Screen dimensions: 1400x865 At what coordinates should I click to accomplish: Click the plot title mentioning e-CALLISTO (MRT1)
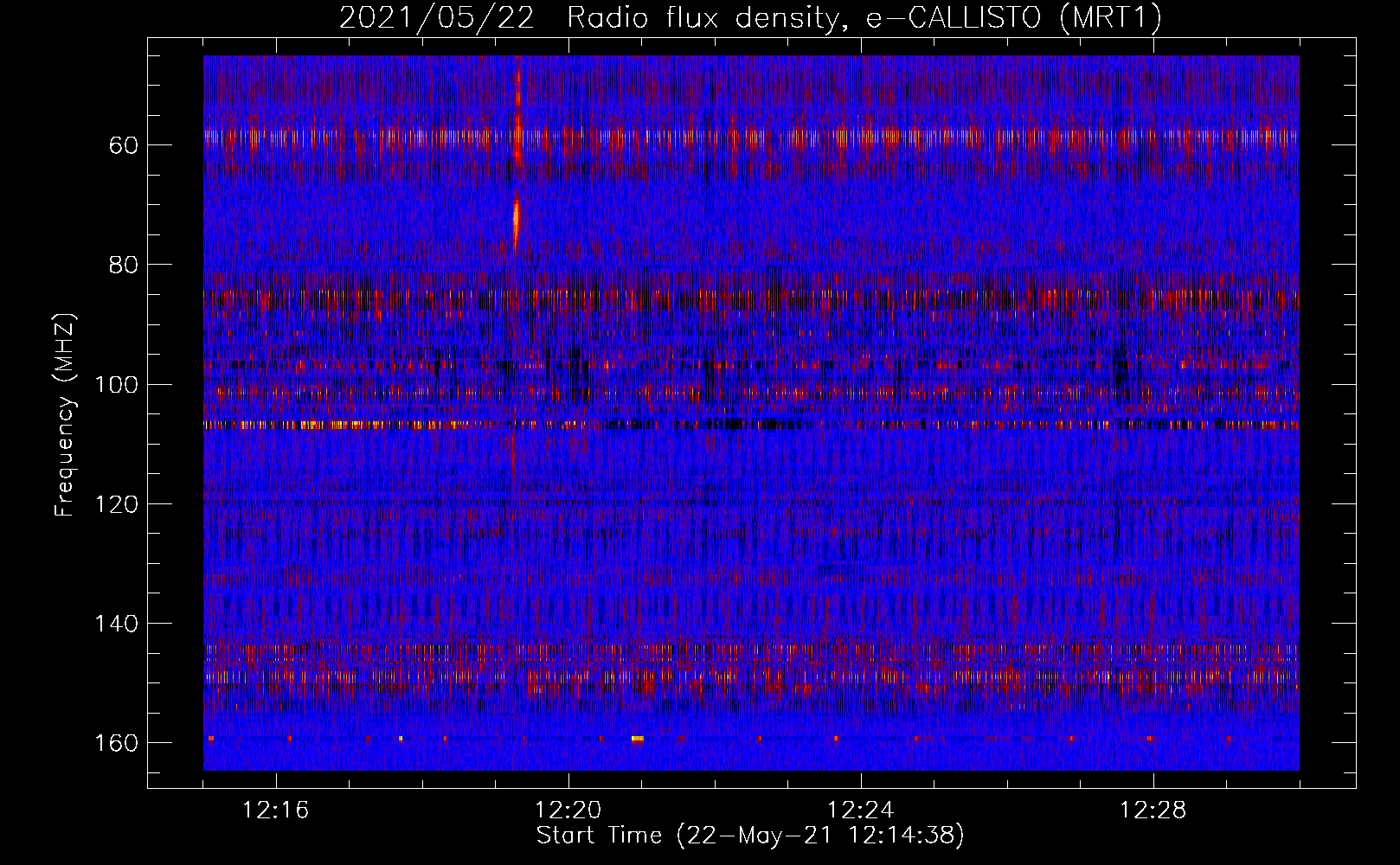pyautogui.click(x=750, y=17)
